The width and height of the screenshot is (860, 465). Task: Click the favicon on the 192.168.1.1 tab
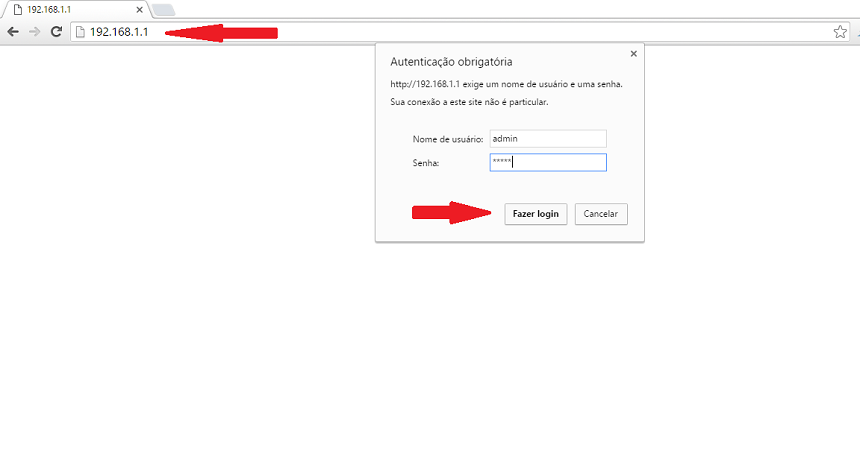coord(17,9)
